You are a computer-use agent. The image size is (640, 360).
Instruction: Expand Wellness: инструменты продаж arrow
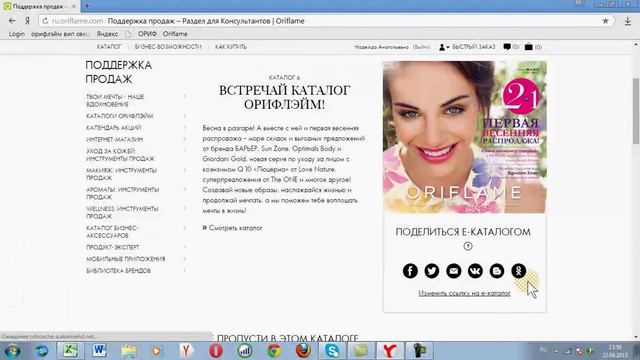[184, 209]
